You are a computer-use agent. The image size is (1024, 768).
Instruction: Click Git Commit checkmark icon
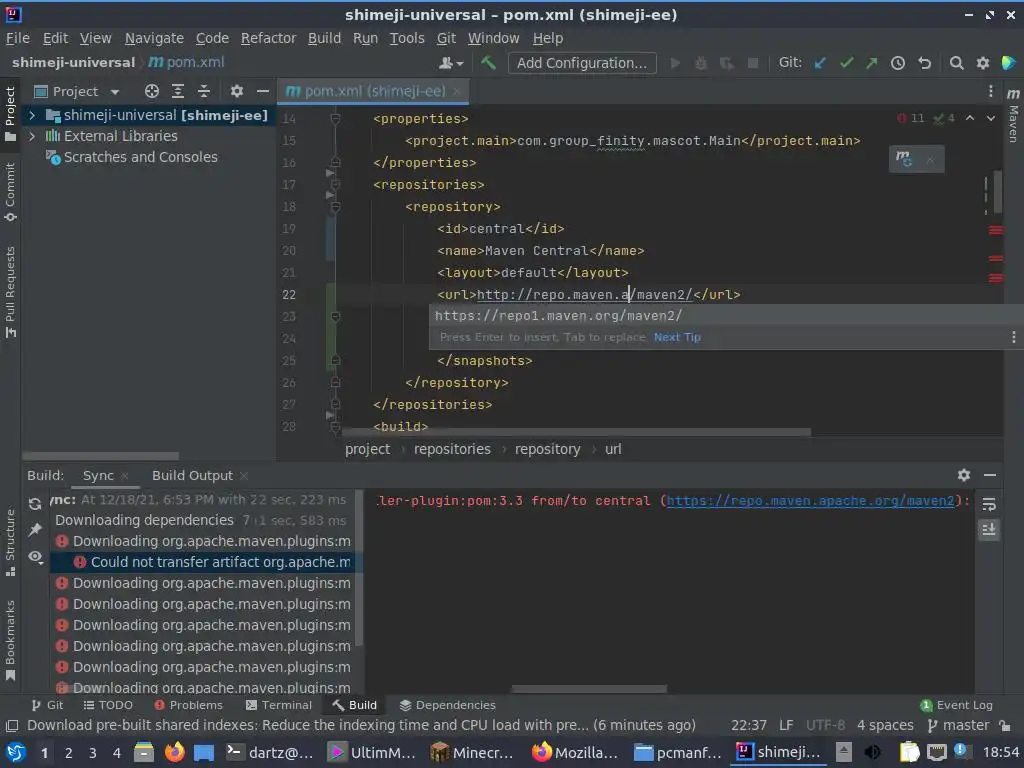846,63
